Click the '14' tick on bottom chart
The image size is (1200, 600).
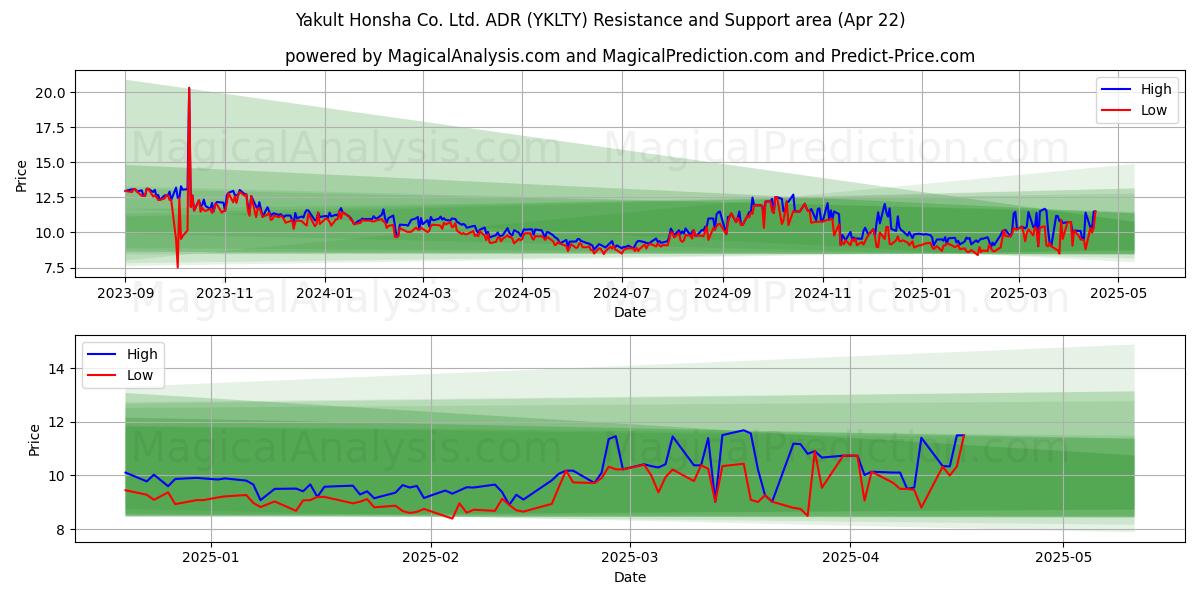coord(59,369)
